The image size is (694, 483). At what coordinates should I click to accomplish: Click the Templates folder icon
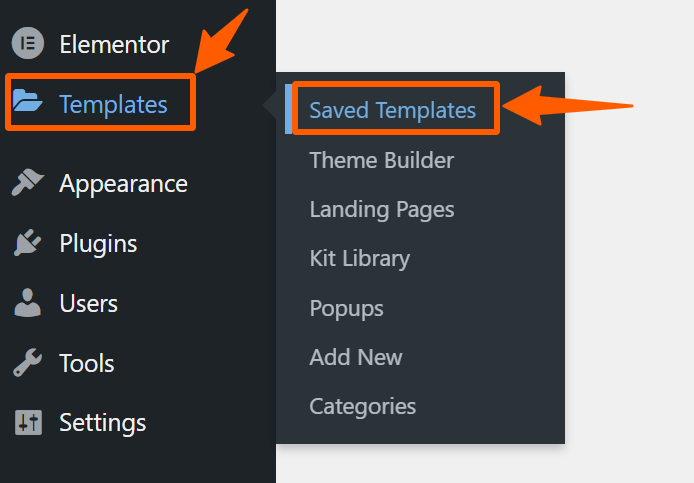[x=27, y=100]
